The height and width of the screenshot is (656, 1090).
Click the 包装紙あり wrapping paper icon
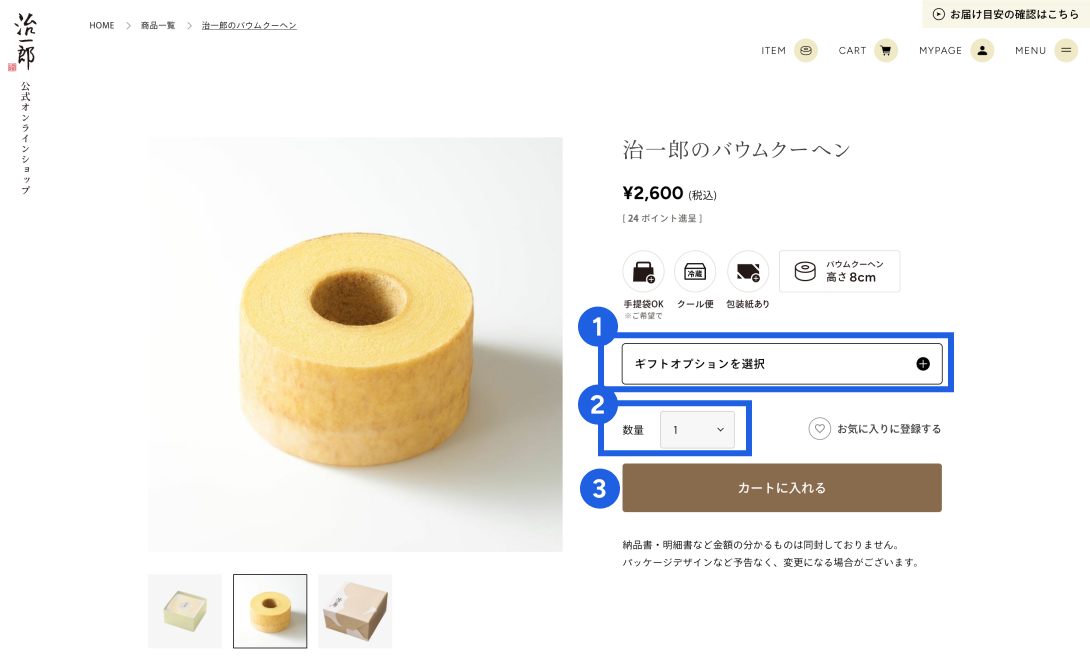click(747, 271)
